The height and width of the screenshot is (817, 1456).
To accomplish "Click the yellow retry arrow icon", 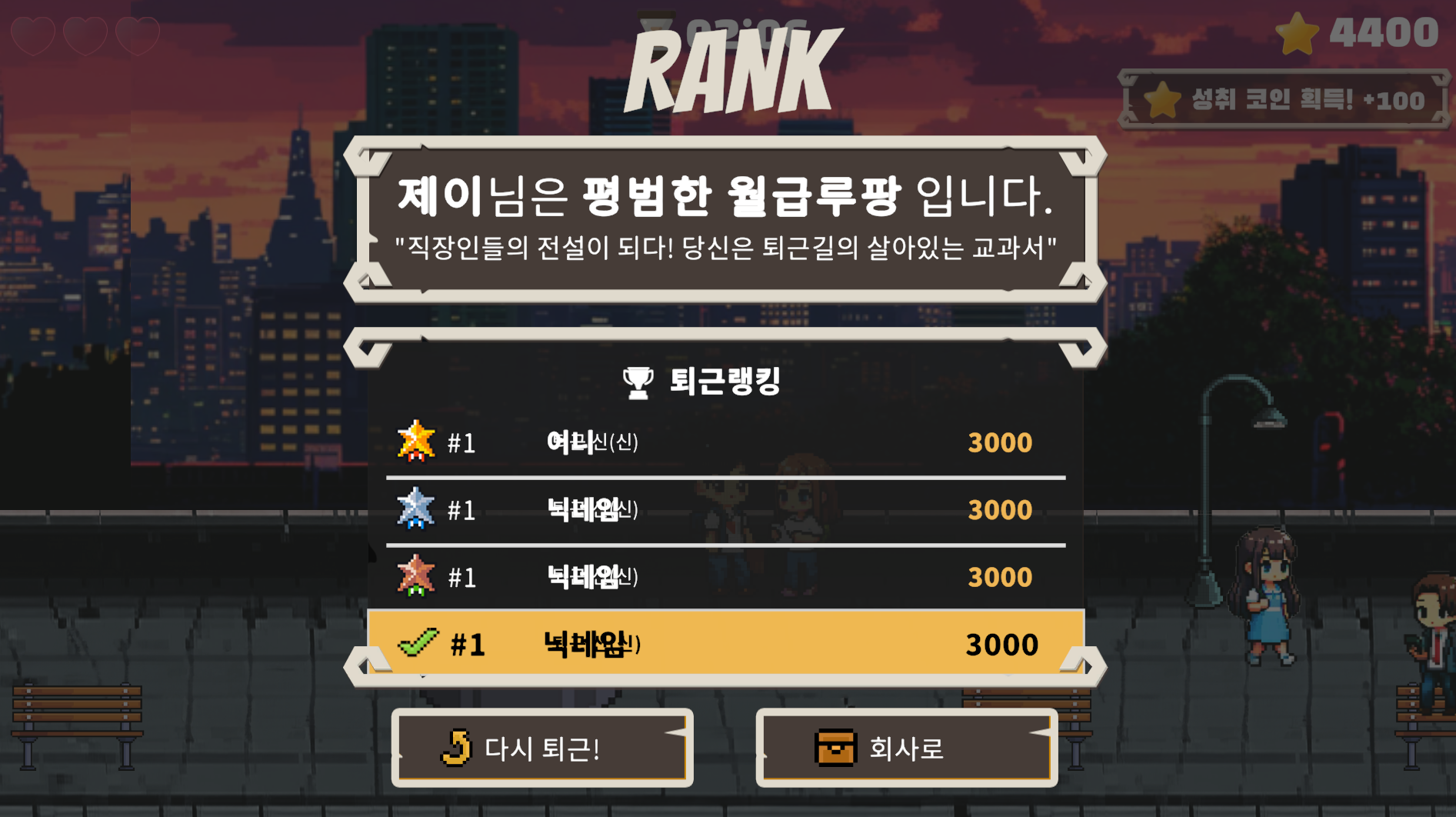I will click(456, 748).
